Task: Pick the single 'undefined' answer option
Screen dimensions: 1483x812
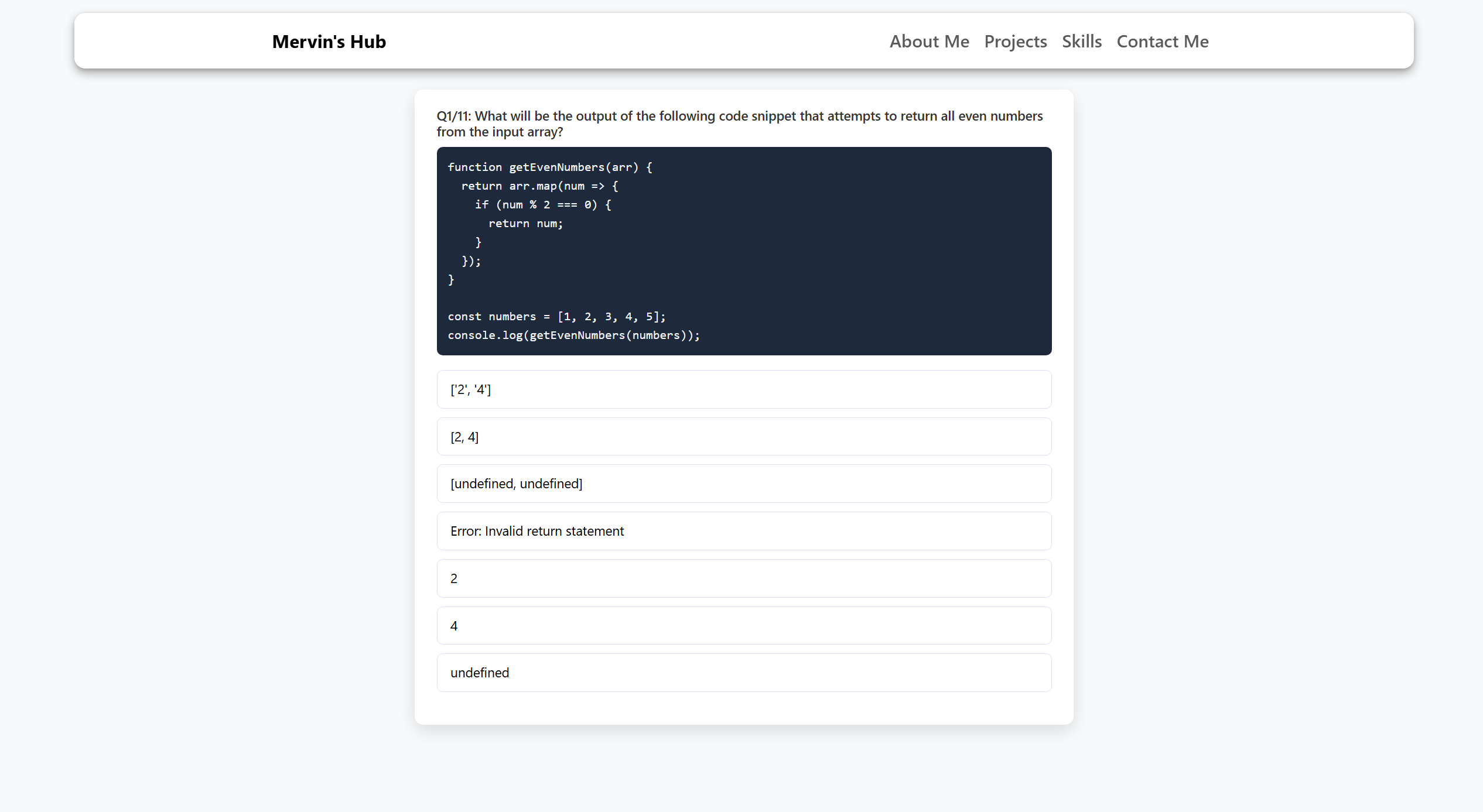Action: 743,673
